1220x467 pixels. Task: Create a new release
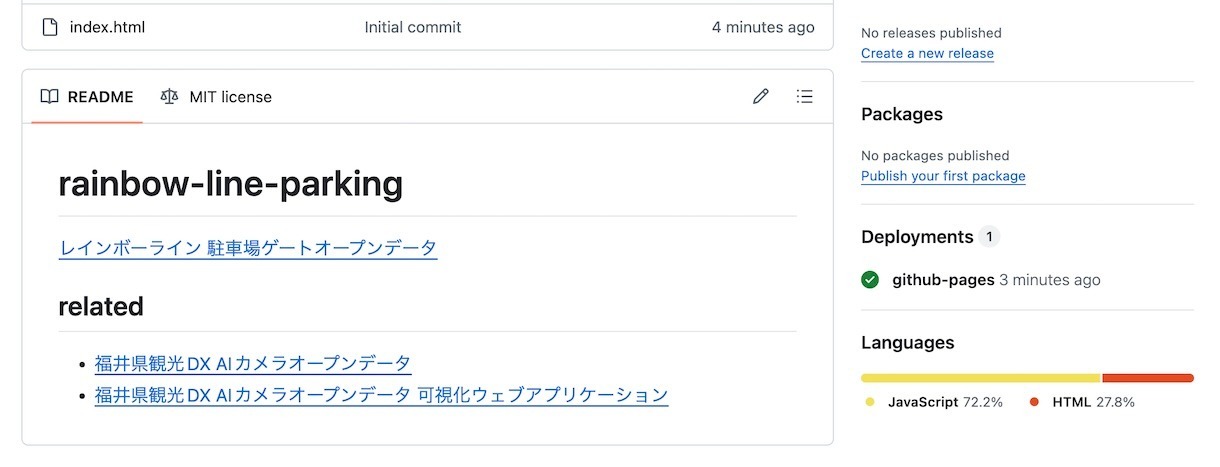927,53
